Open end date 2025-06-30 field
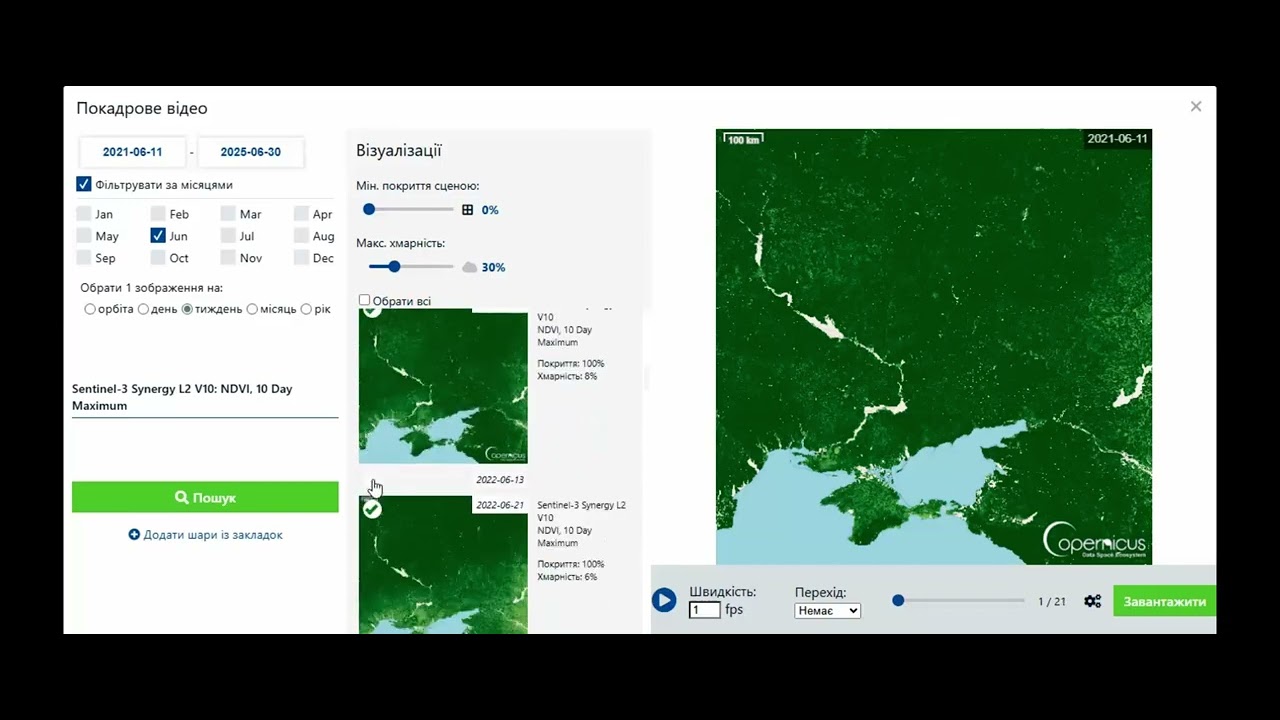The height and width of the screenshot is (720, 1280). click(x=250, y=152)
